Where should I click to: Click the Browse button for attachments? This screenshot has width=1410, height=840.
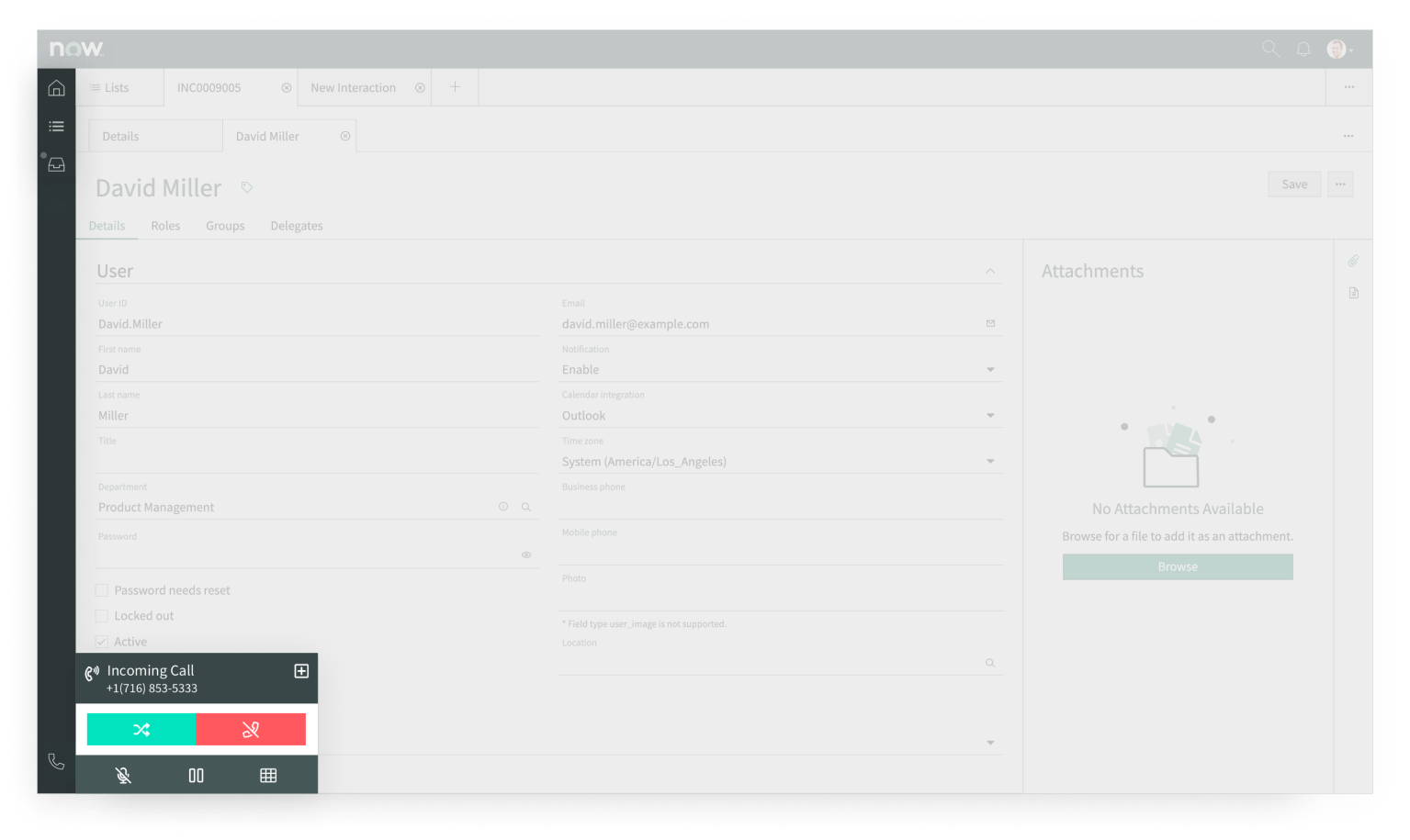(1178, 566)
